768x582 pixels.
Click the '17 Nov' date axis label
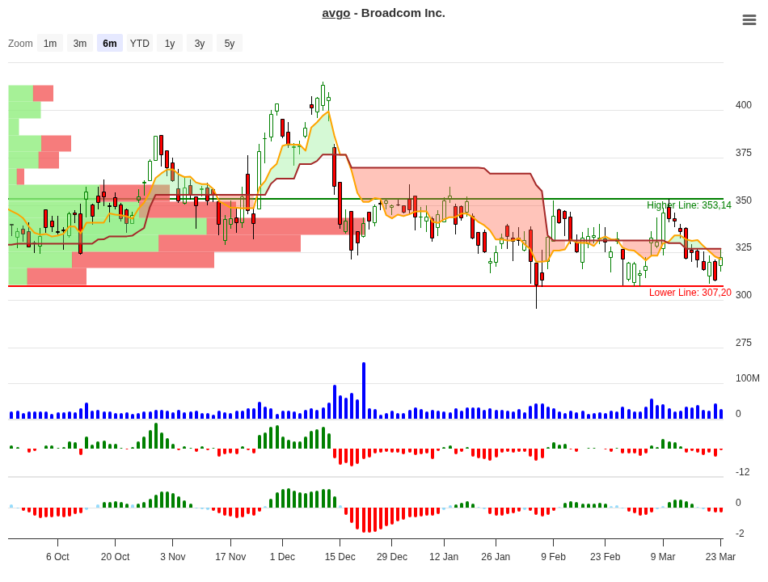230,557
